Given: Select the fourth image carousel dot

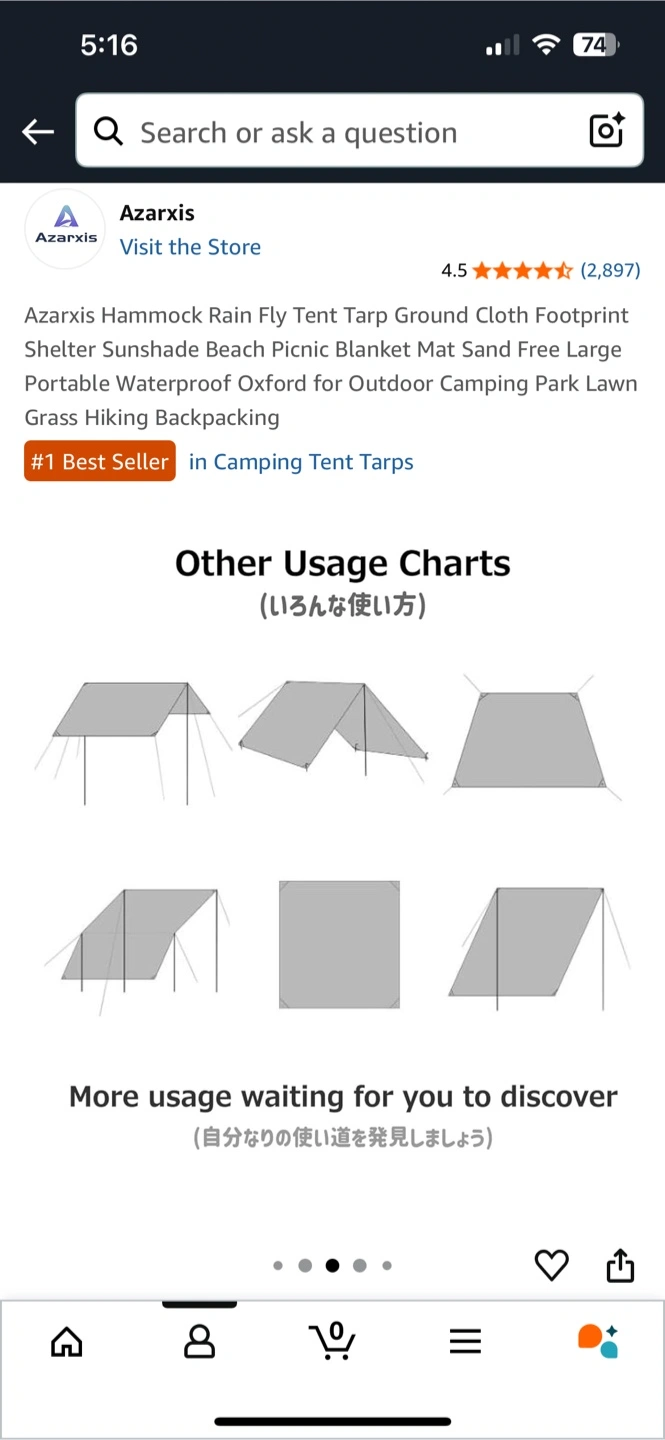Looking at the screenshot, I should [360, 1265].
